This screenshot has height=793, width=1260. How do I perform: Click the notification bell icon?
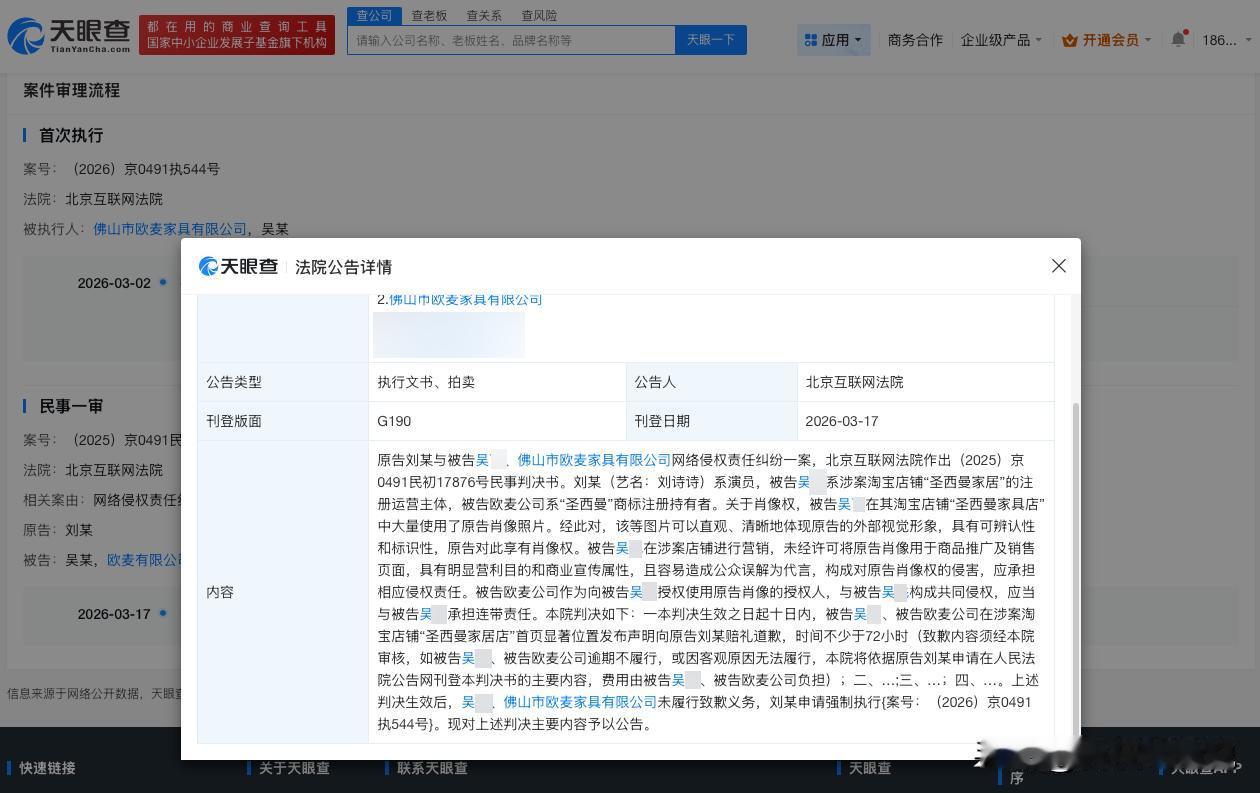(x=1177, y=38)
